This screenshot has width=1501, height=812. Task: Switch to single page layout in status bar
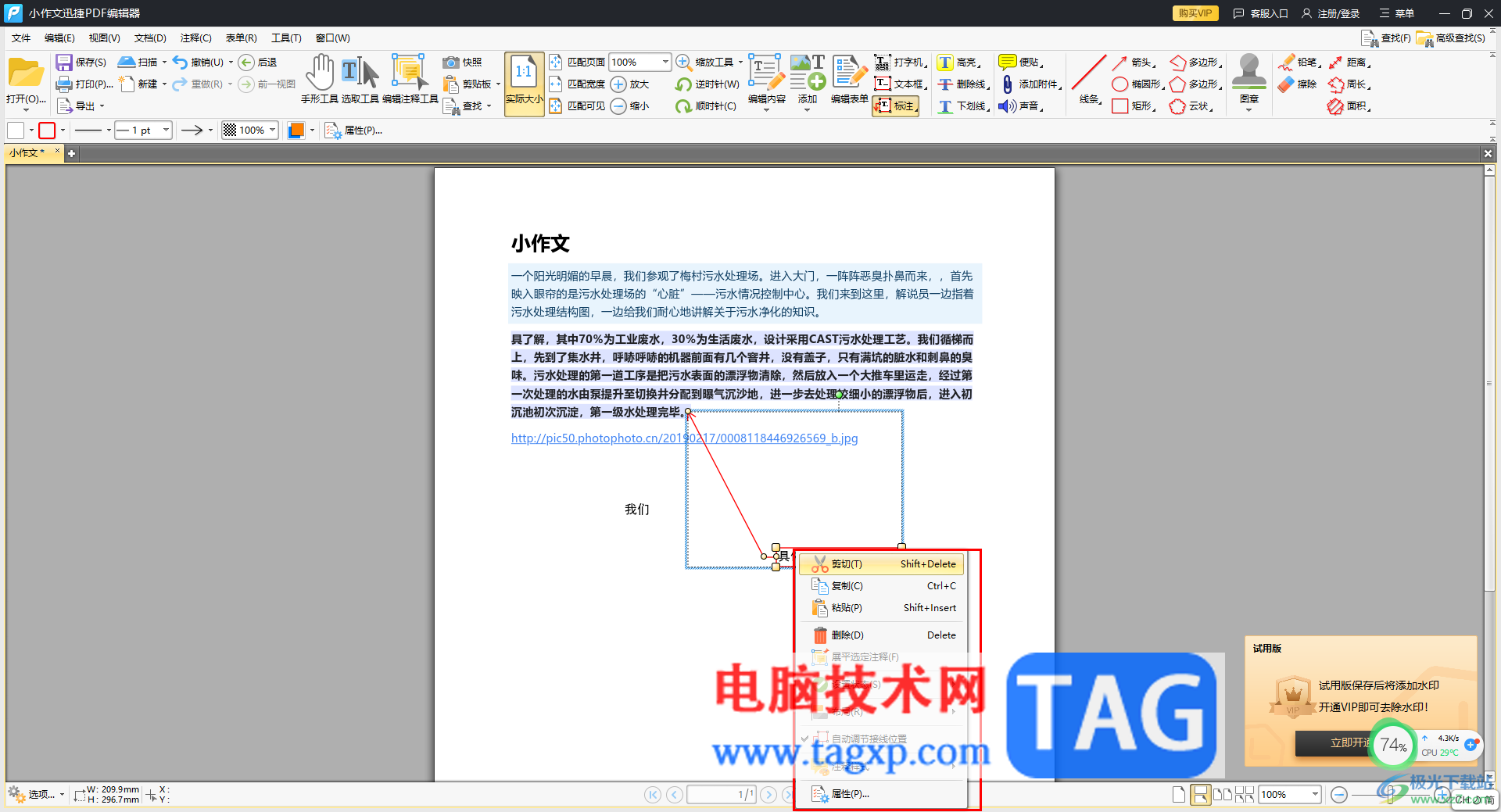(x=1179, y=795)
